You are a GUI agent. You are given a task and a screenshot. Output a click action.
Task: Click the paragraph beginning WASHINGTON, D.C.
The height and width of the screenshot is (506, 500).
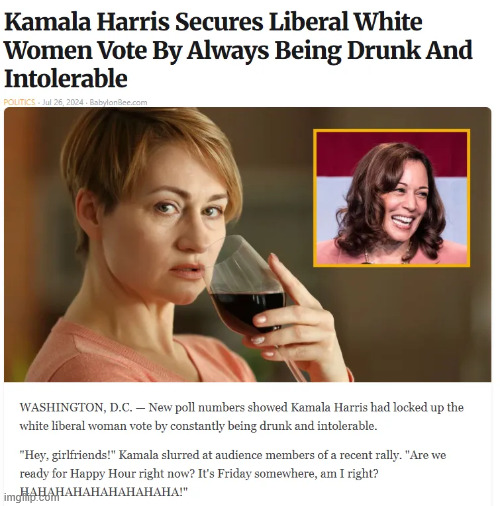(x=241, y=417)
